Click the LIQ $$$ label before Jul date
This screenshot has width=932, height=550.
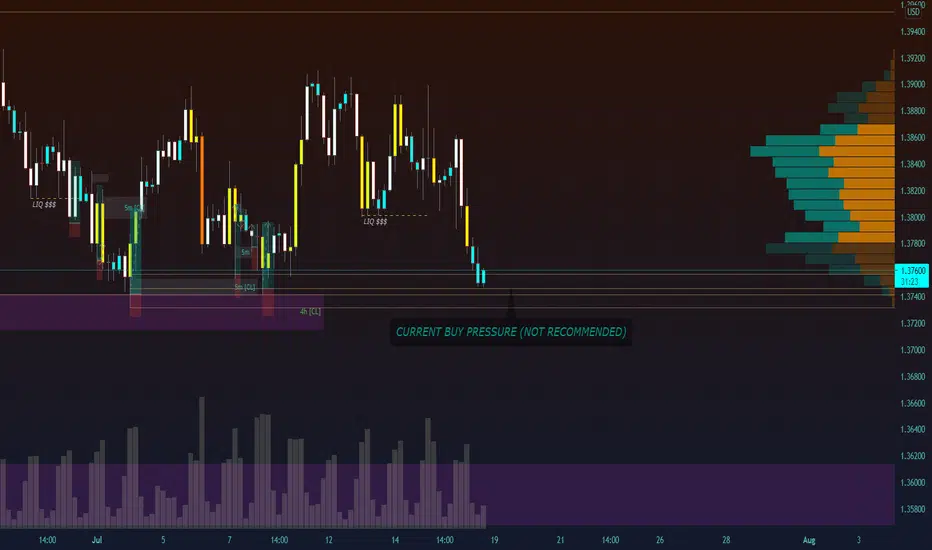pyautogui.click(x=44, y=205)
